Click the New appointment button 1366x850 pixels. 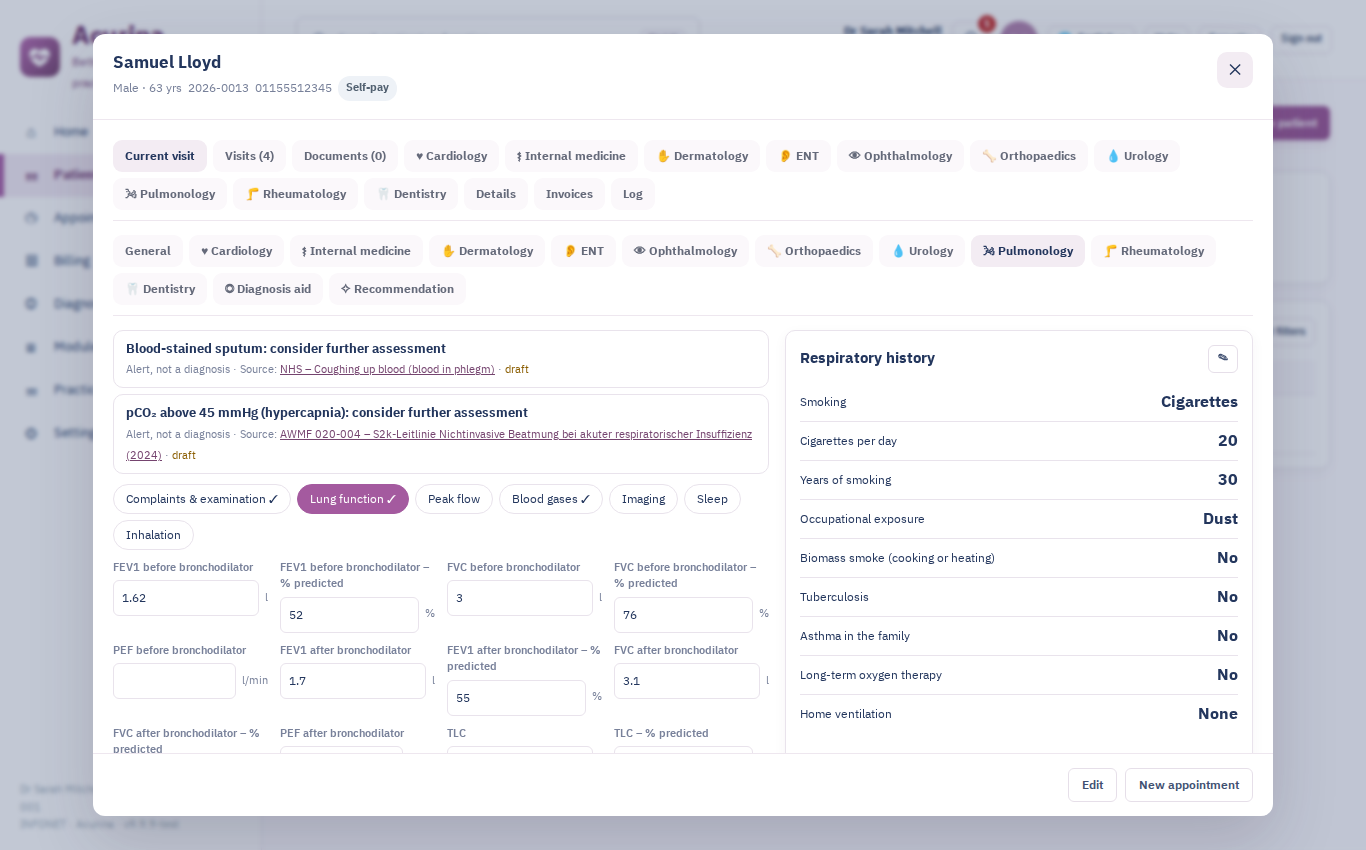[x=1189, y=785]
